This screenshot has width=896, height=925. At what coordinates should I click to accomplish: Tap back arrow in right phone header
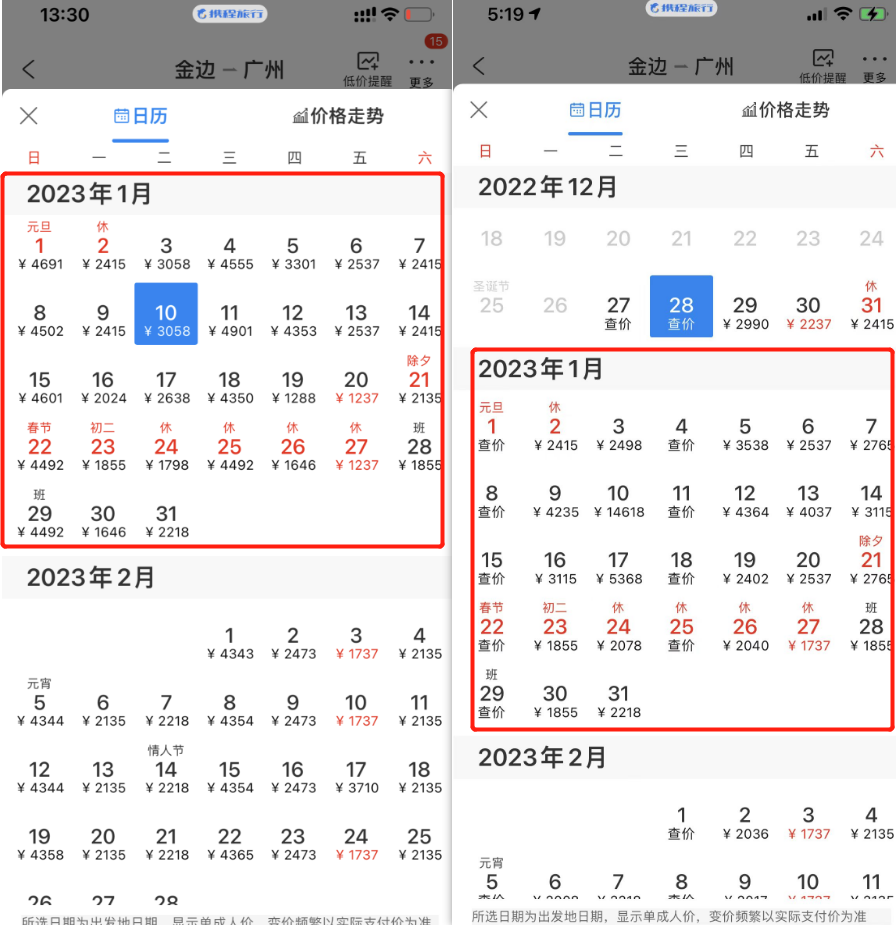click(479, 65)
